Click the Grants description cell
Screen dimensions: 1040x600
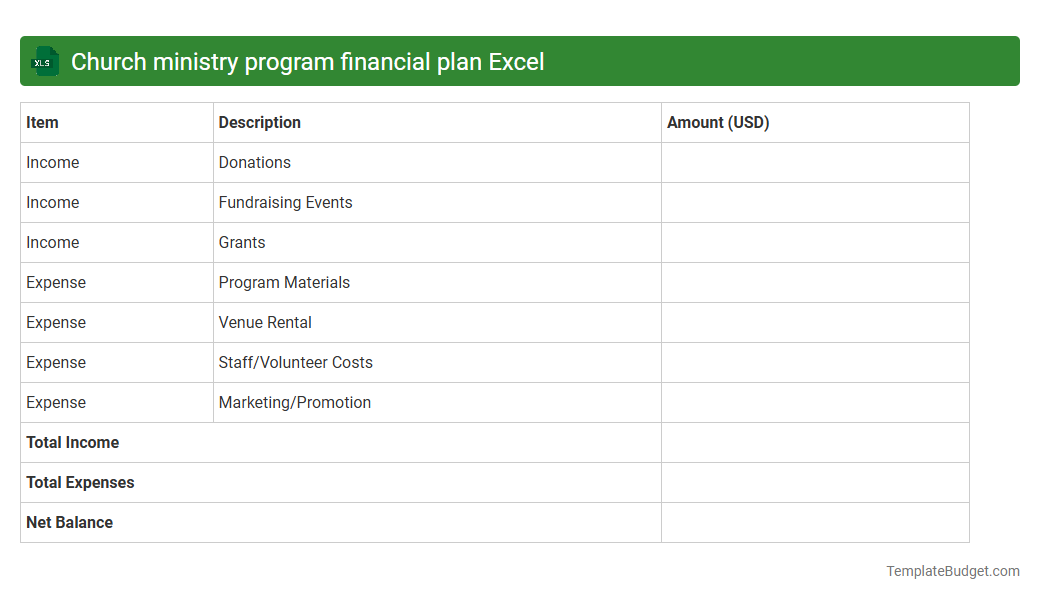coord(242,242)
